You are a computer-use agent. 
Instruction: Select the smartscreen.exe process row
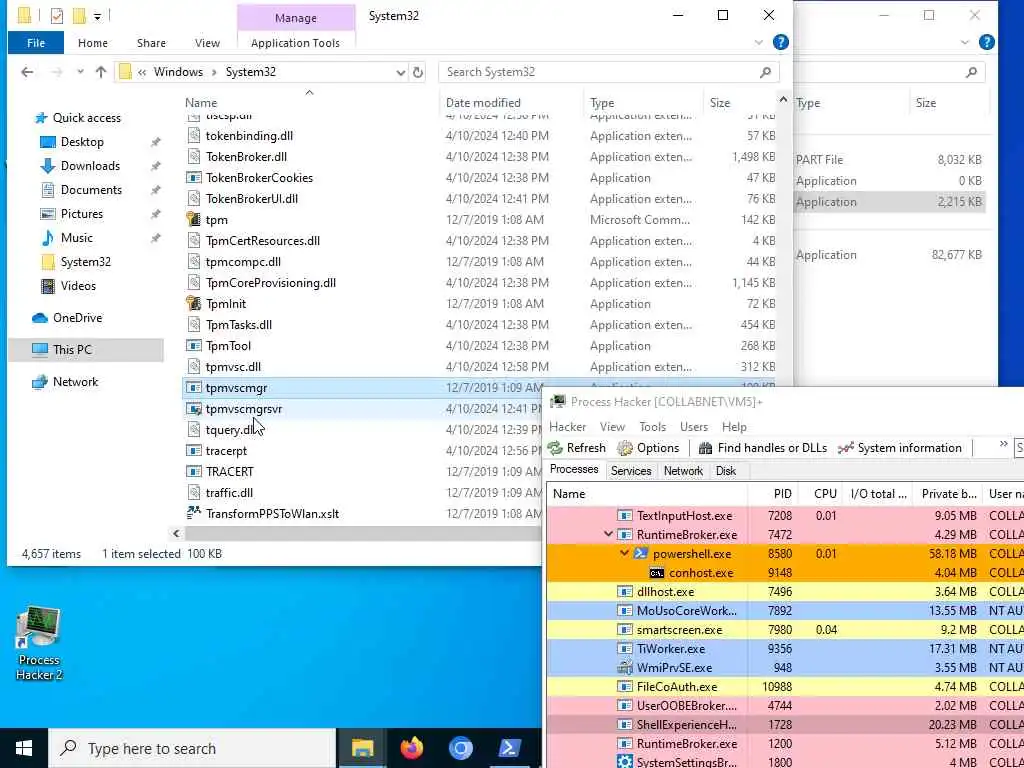pyautogui.click(x=785, y=630)
